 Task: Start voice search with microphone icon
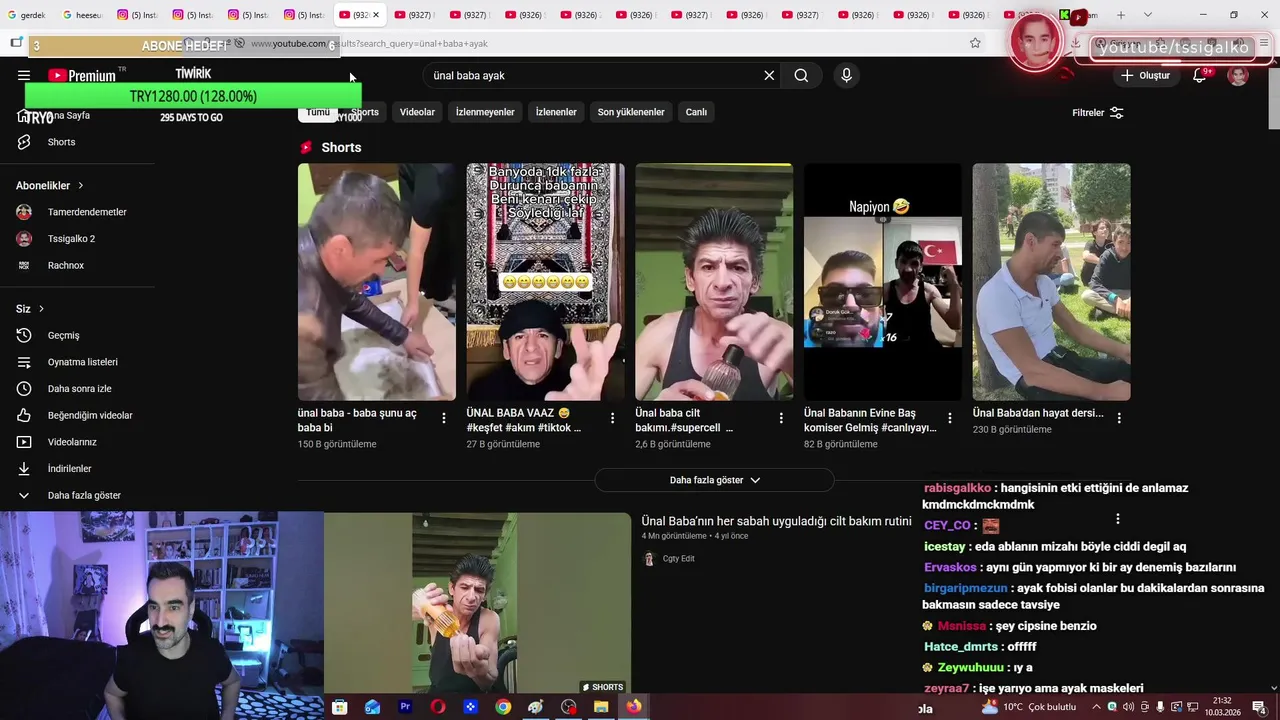[846, 75]
